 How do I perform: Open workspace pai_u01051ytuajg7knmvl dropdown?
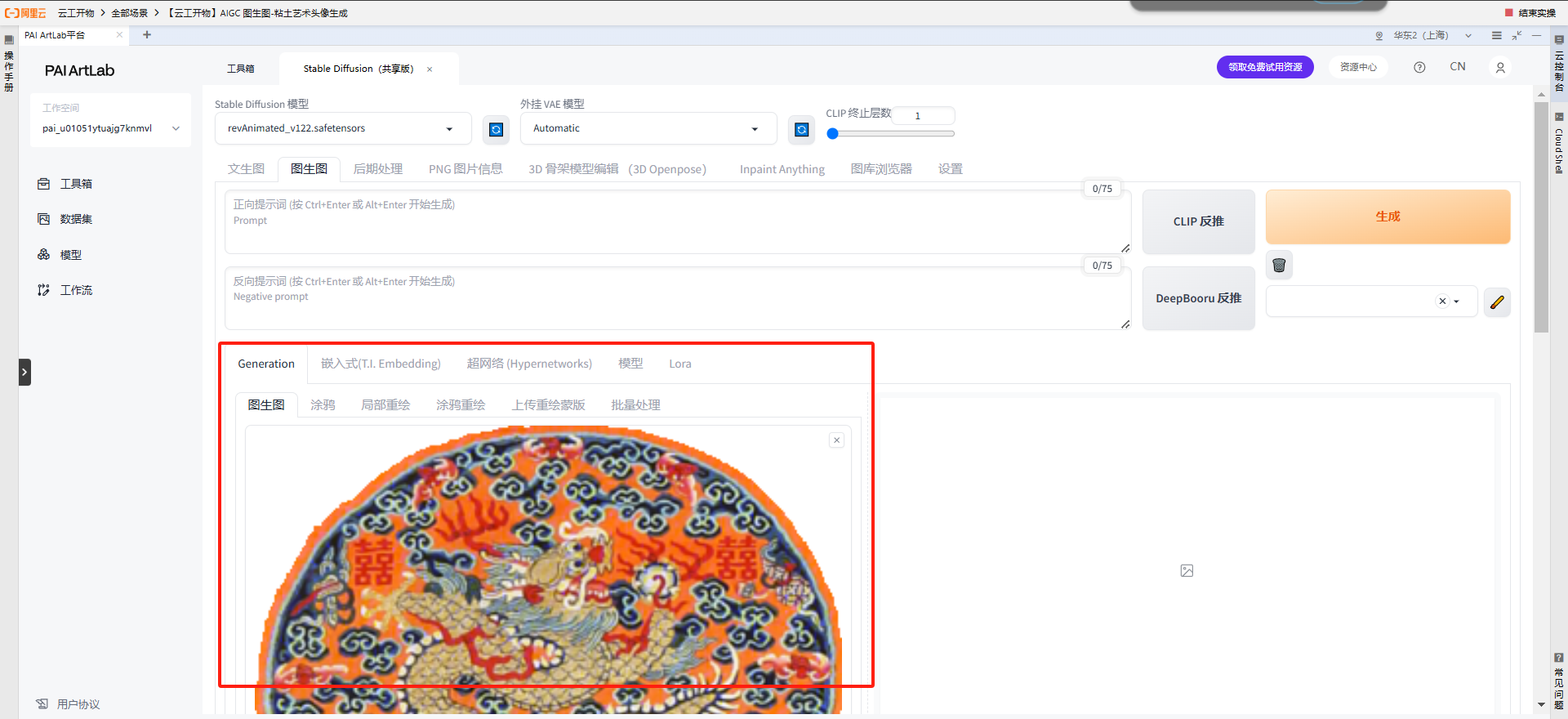[x=110, y=128]
